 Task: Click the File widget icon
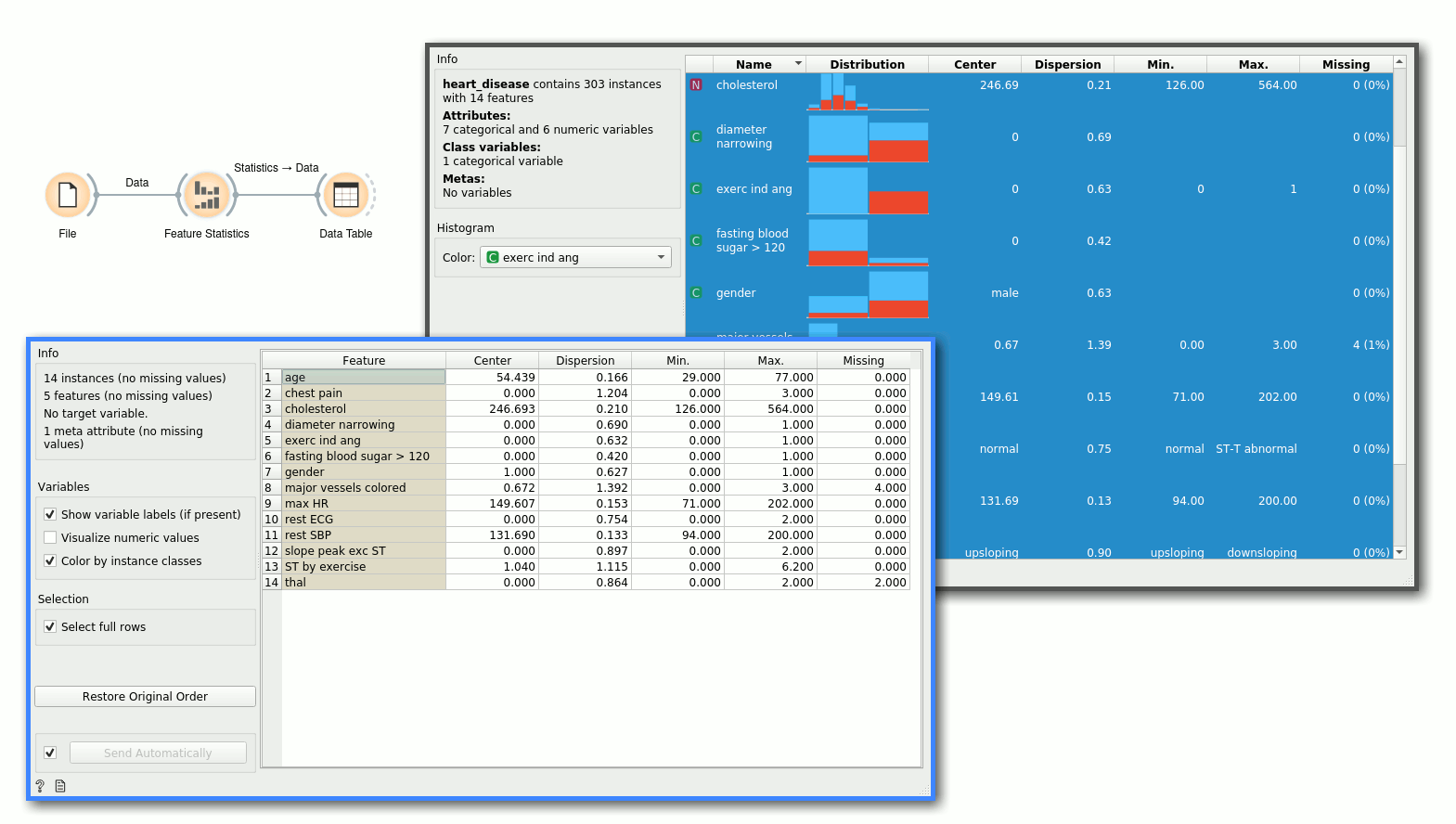tap(68, 195)
